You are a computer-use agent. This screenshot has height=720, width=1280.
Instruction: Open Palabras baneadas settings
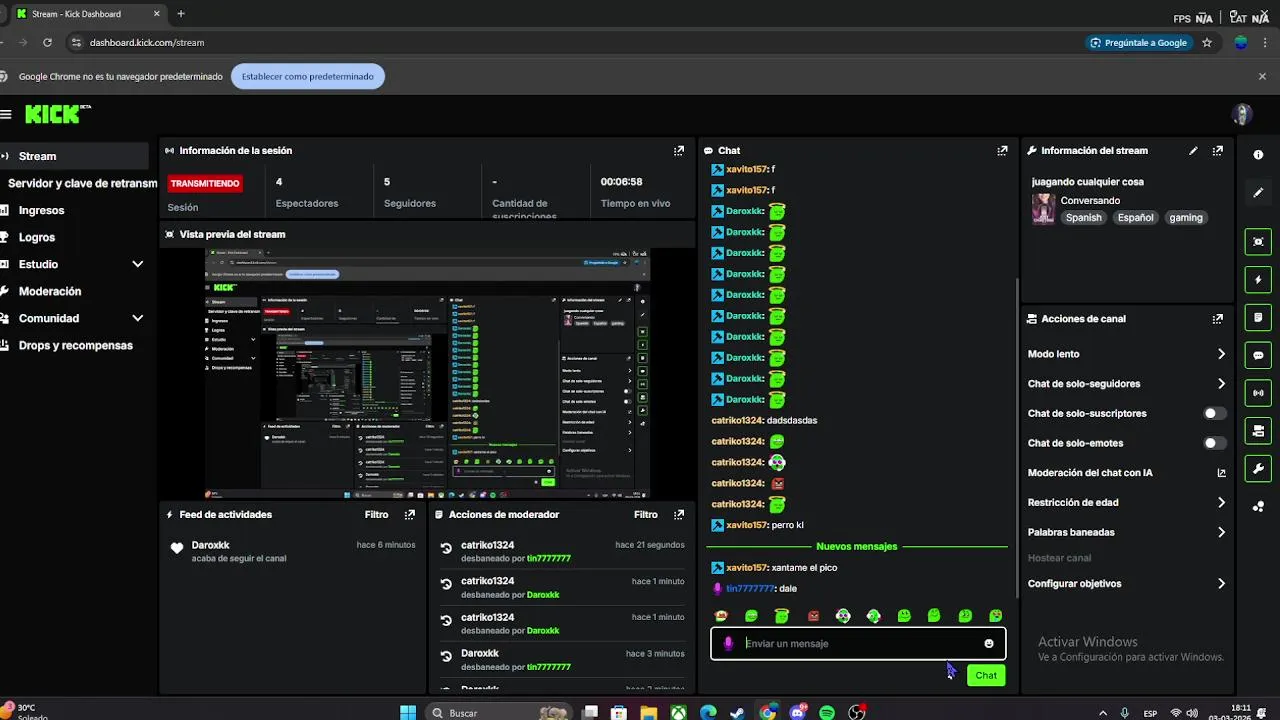click(x=1126, y=533)
